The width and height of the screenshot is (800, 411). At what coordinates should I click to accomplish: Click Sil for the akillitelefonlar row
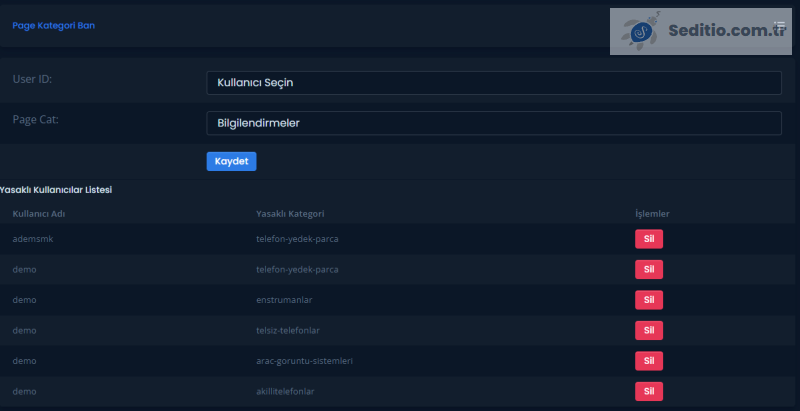tap(648, 392)
